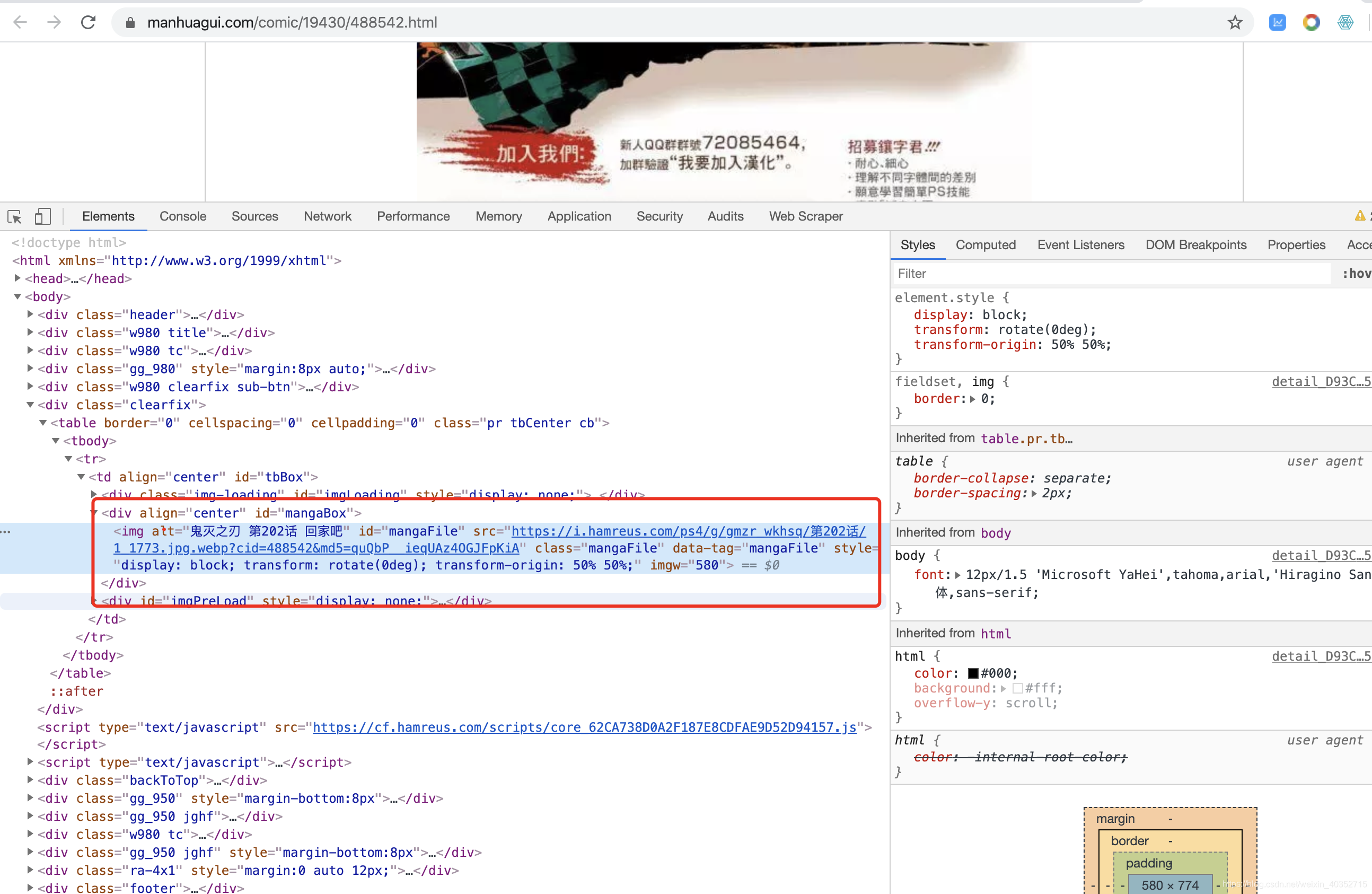Expand the border shorthand property triangle

point(972,399)
